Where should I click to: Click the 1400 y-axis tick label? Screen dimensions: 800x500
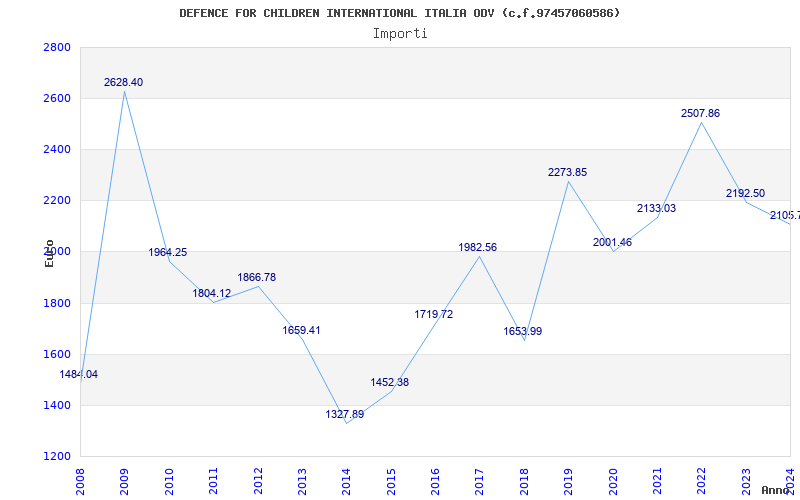click(x=57, y=405)
